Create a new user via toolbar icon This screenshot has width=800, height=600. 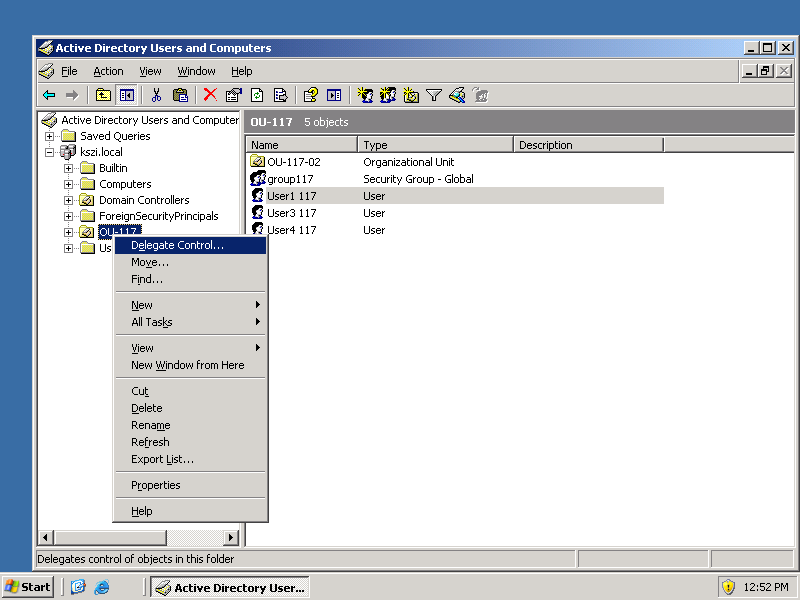click(365, 95)
